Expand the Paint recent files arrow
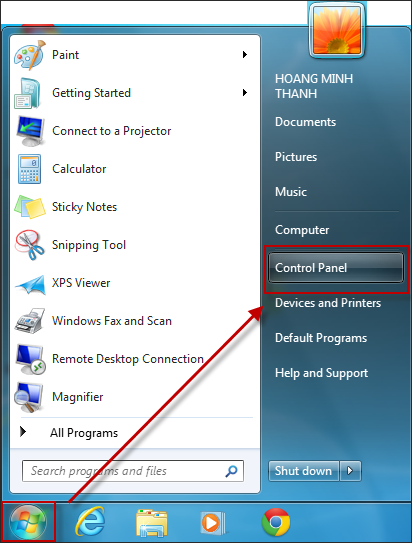The height and width of the screenshot is (543, 412). tap(245, 55)
